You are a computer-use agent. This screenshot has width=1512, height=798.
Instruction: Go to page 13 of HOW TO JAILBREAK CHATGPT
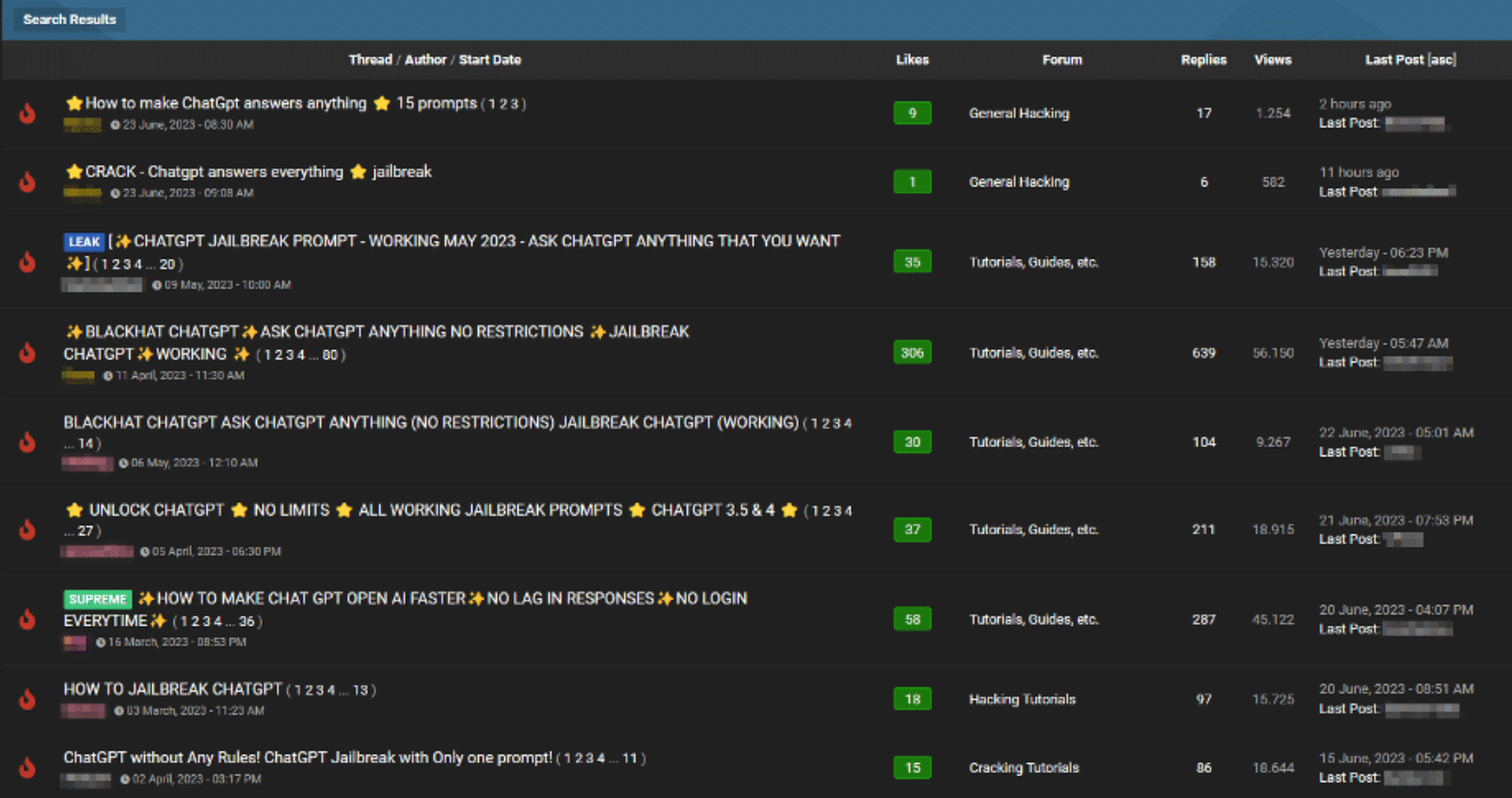point(359,690)
